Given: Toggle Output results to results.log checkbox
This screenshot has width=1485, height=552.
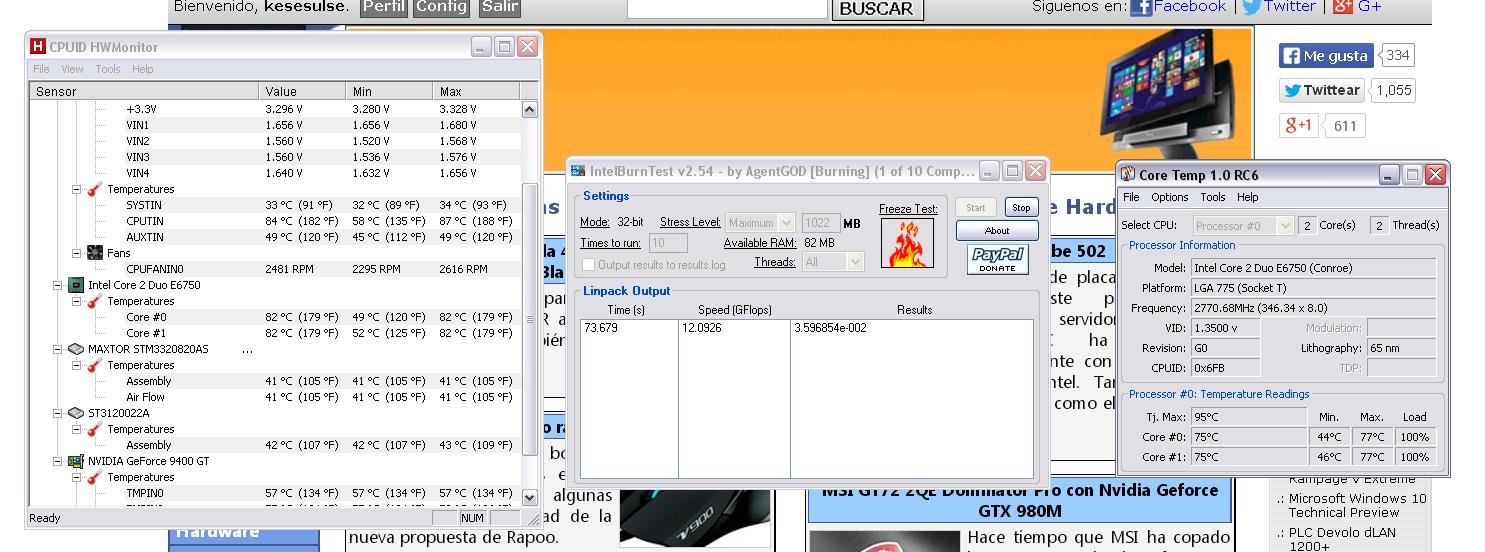Looking at the screenshot, I should (x=589, y=264).
